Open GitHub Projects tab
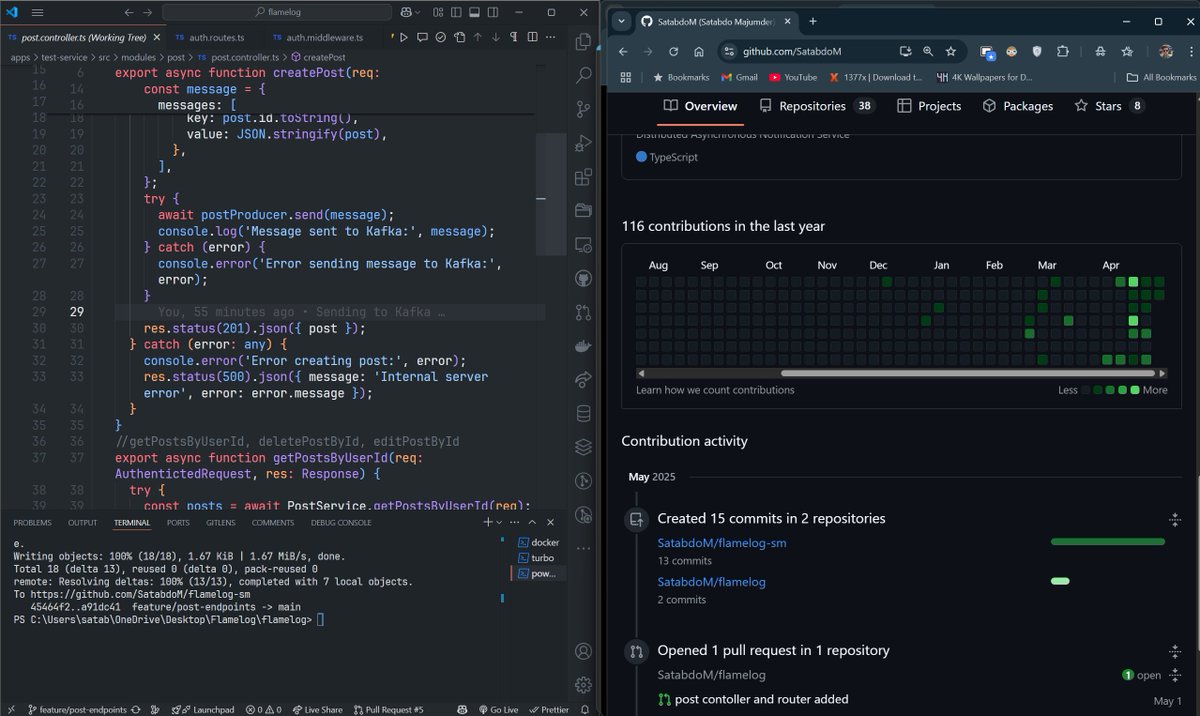This screenshot has width=1200, height=716. [x=929, y=106]
